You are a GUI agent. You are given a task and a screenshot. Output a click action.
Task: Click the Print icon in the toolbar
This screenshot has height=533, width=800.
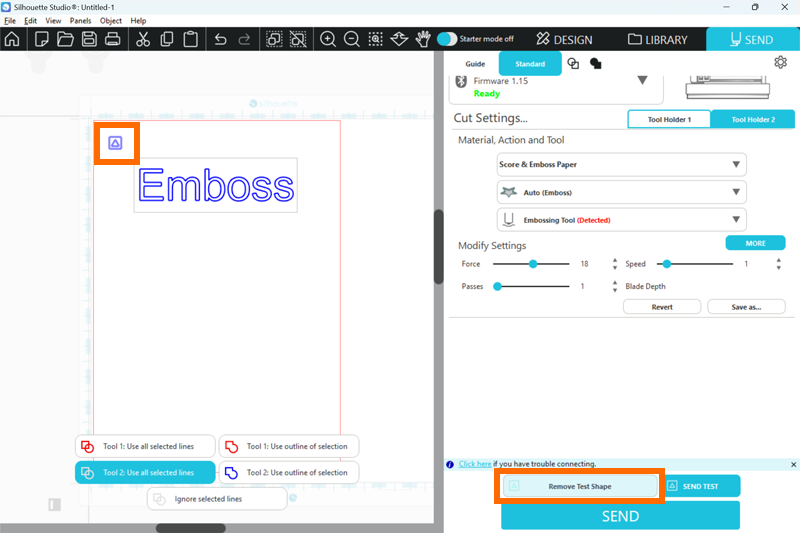pyautogui.click(x=113, y=40)
